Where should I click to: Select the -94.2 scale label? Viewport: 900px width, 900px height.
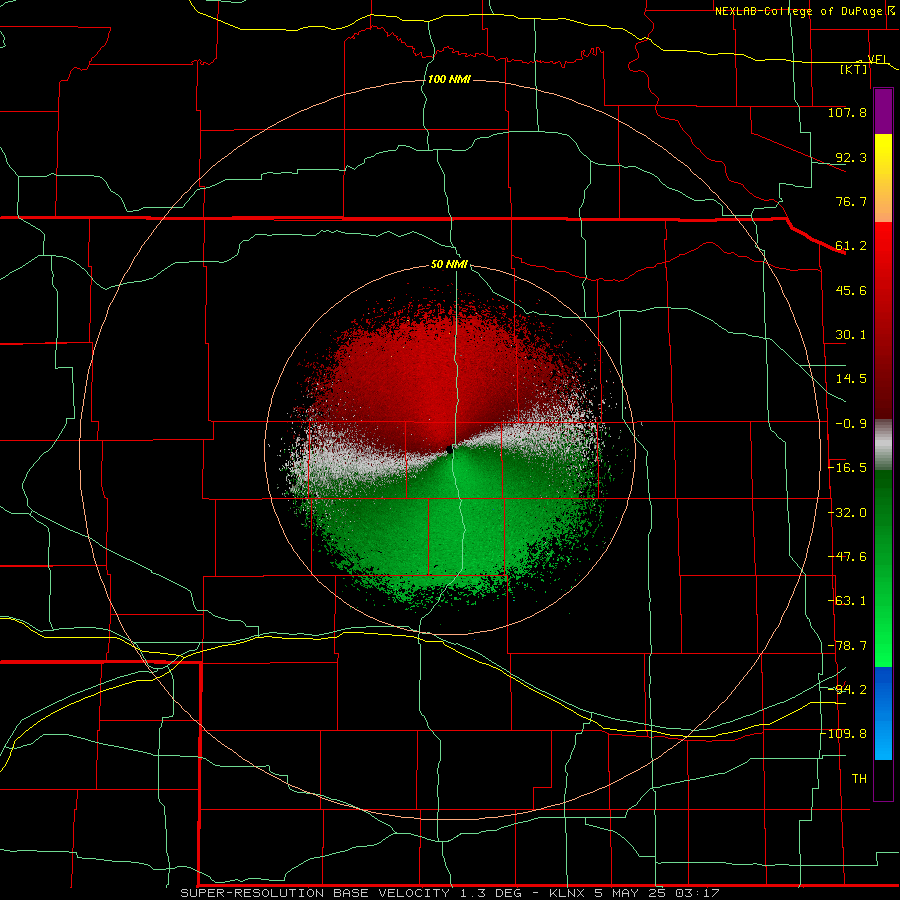click(847, 689)
